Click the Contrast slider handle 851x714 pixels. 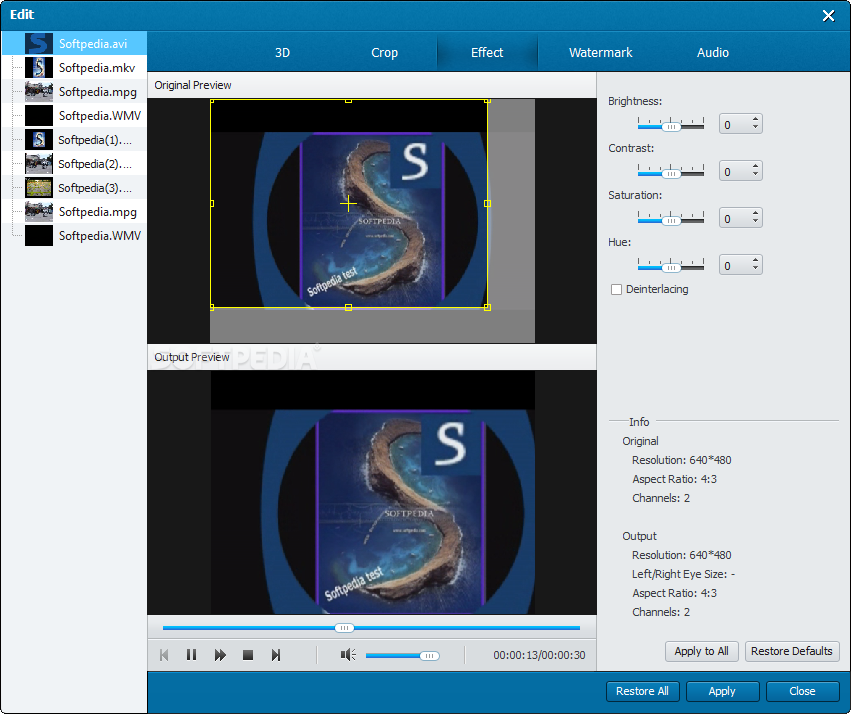pyautogui.click(x=671, y=174)
